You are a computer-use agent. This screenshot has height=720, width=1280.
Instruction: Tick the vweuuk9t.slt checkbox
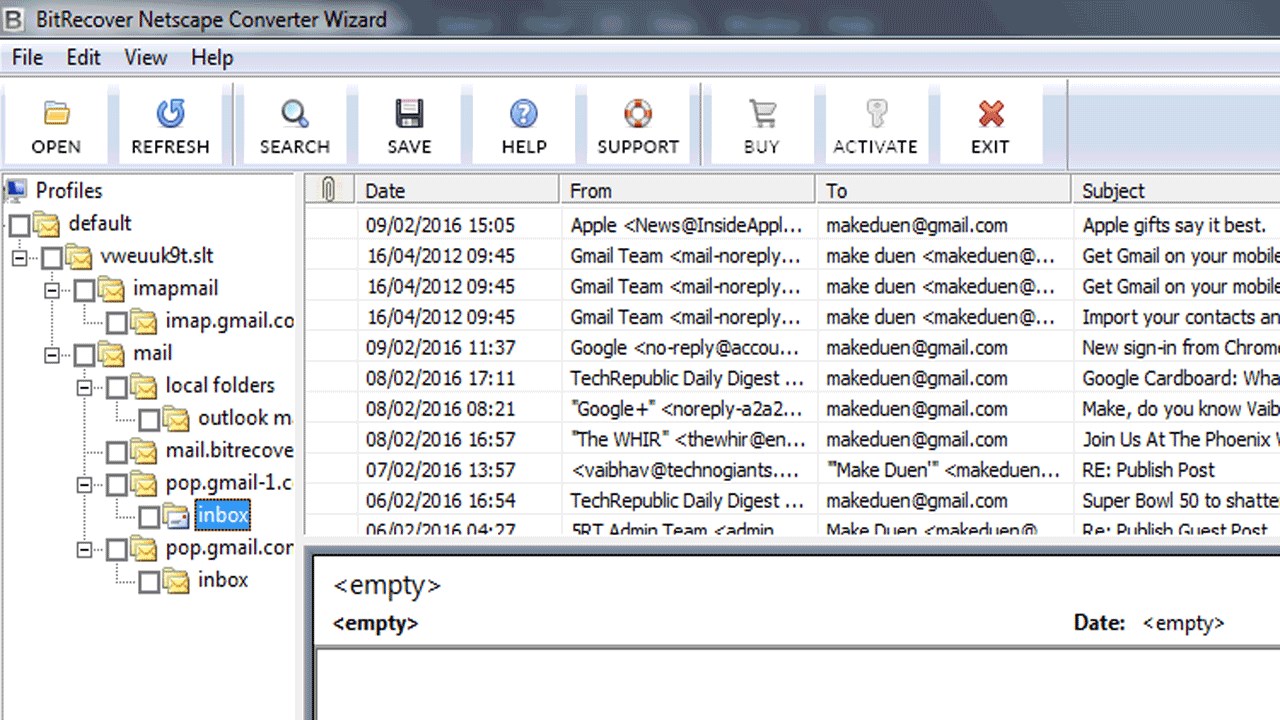click(x=52, y=257)
